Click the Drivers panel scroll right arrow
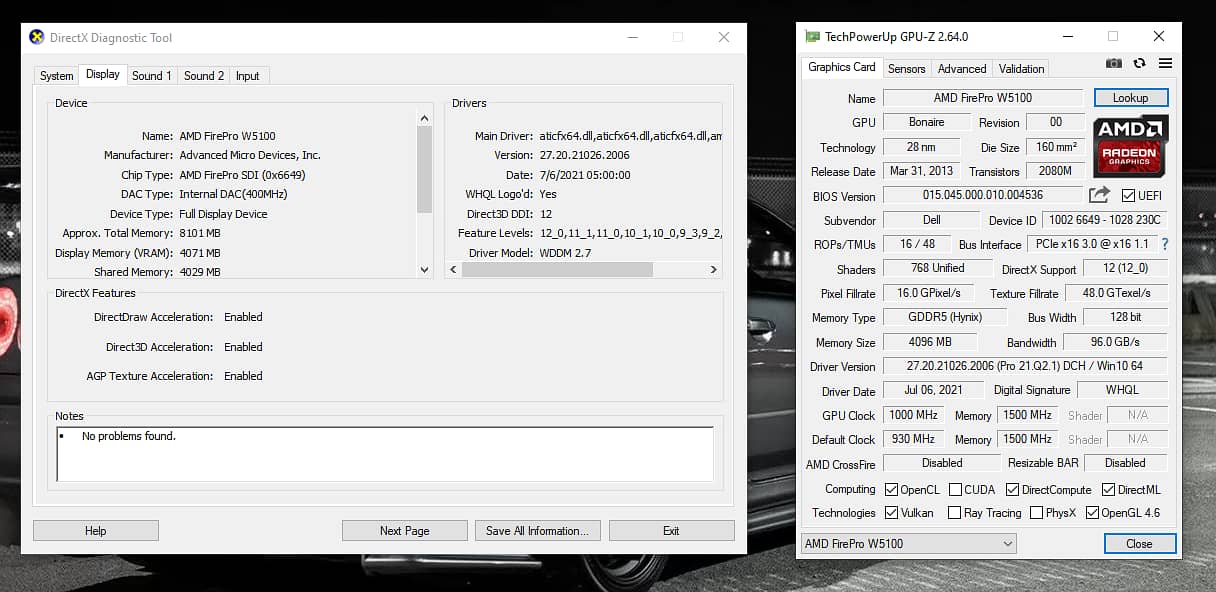The height and width of the screenshot is (592, 1216). (x=713, y=270)
